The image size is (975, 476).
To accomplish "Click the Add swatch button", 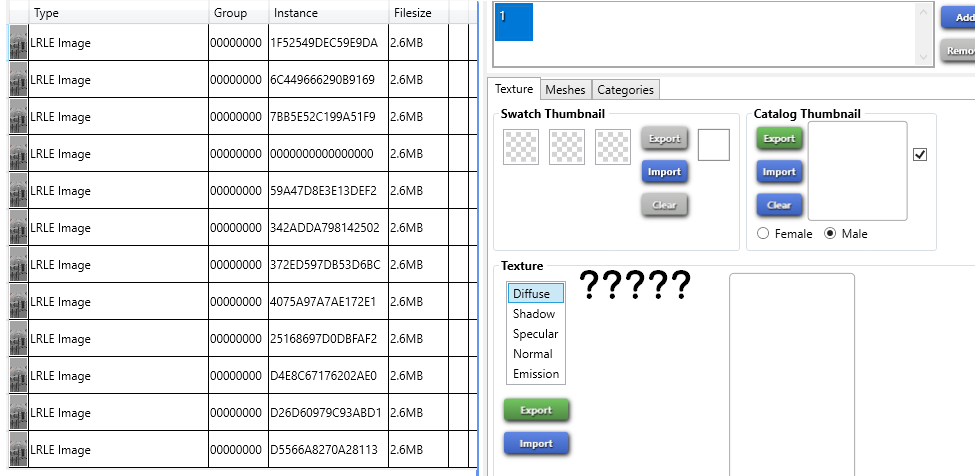I will pyautogui.click(x=958, y=17).
